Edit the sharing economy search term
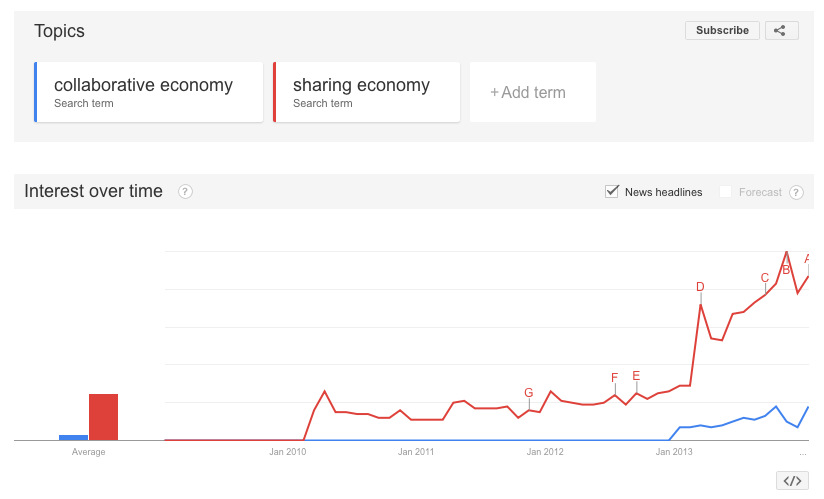824x499 pixels. point(367,92)
